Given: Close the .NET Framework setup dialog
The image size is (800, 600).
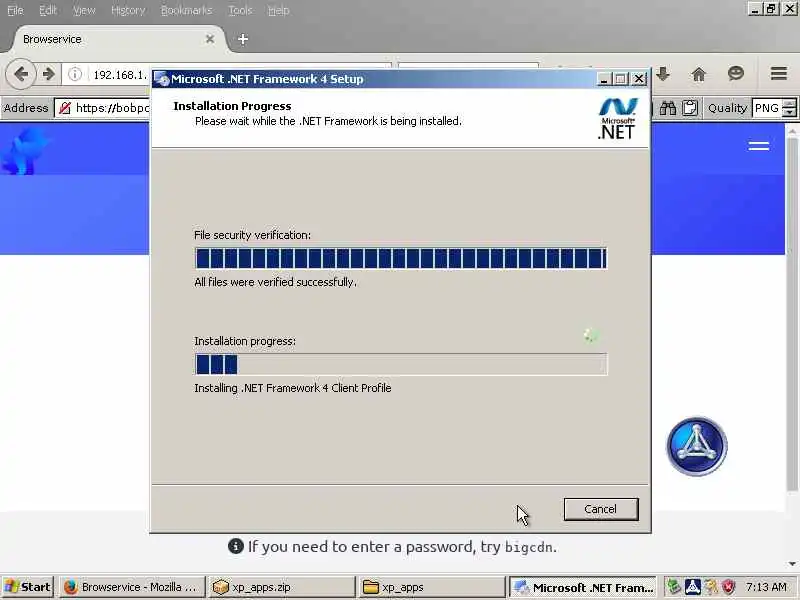Looking at the screenshot, I should 639,79.
